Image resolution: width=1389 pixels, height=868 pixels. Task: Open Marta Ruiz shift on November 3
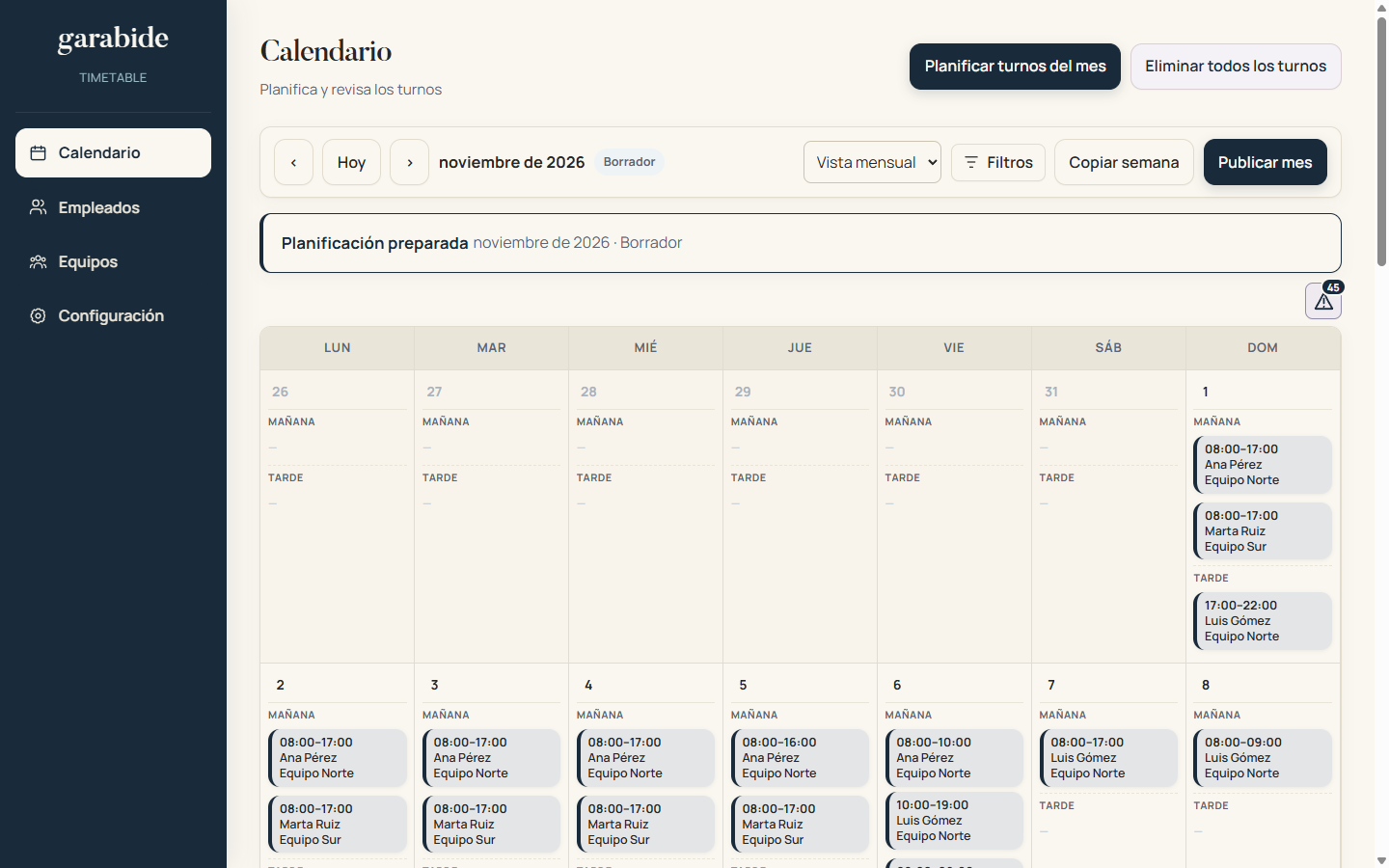coord(492,825)
